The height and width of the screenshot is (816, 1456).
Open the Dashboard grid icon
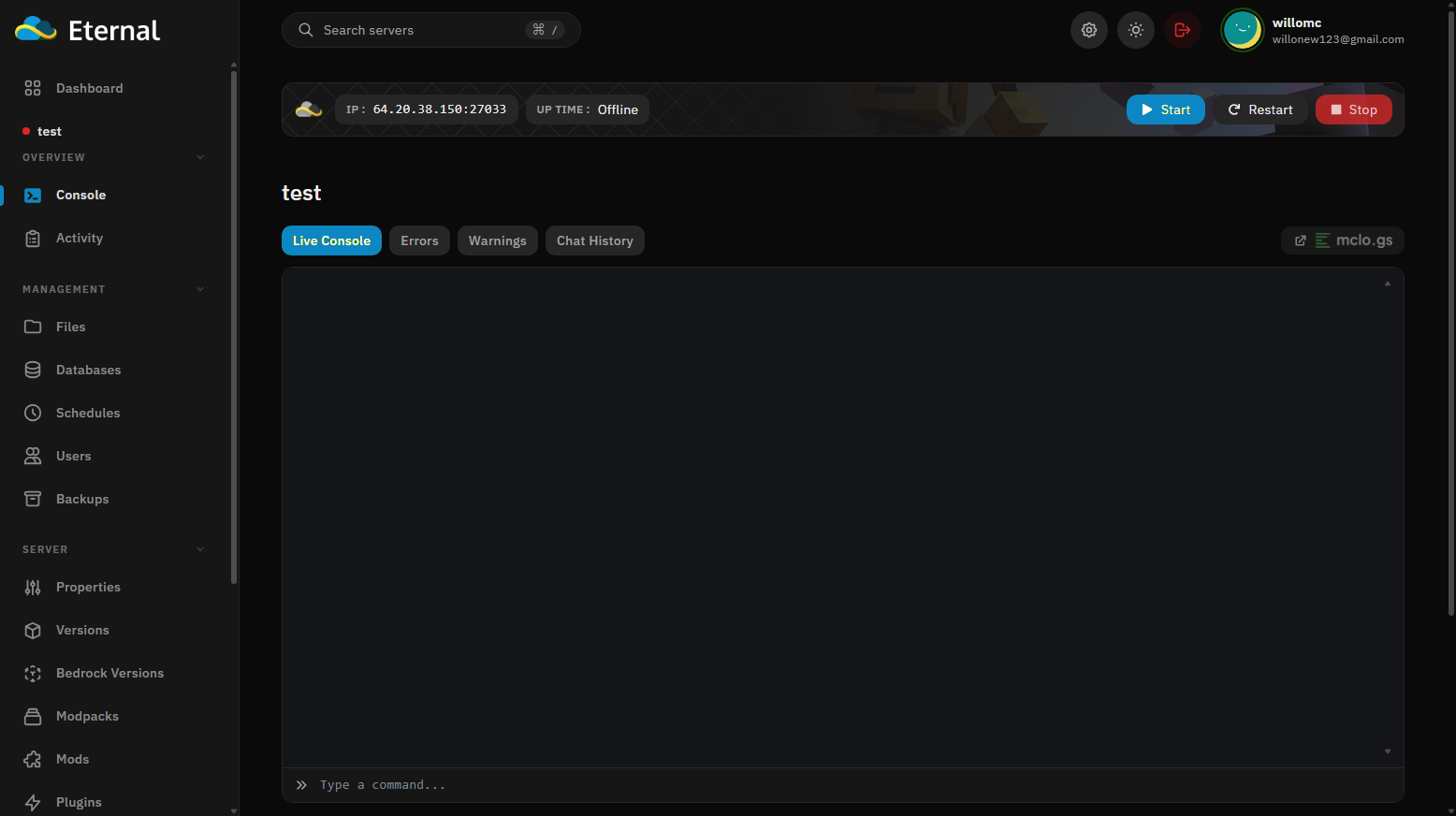coord(33,88)
